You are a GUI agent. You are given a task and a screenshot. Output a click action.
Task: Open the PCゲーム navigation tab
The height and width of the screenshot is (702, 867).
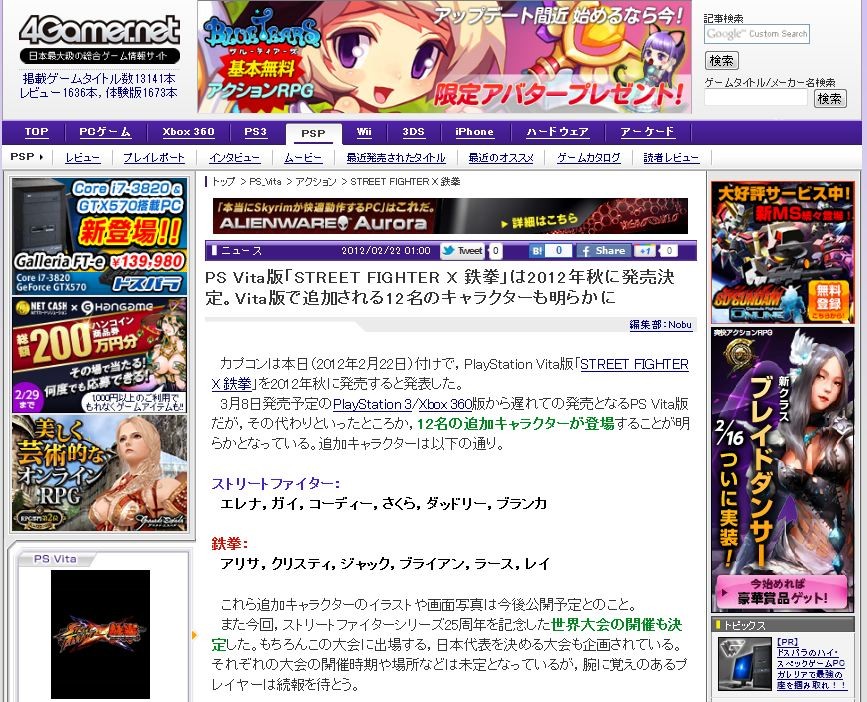click(x=105, y=132)
